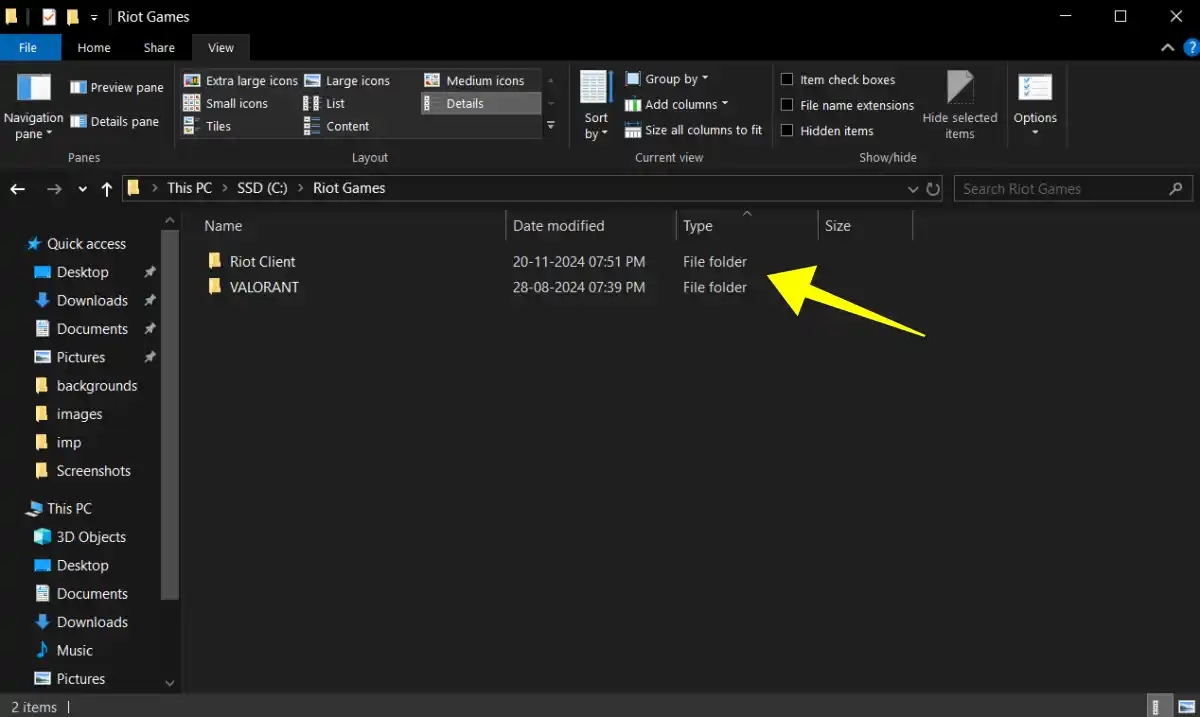Open the Sort by dropdown

595,104
